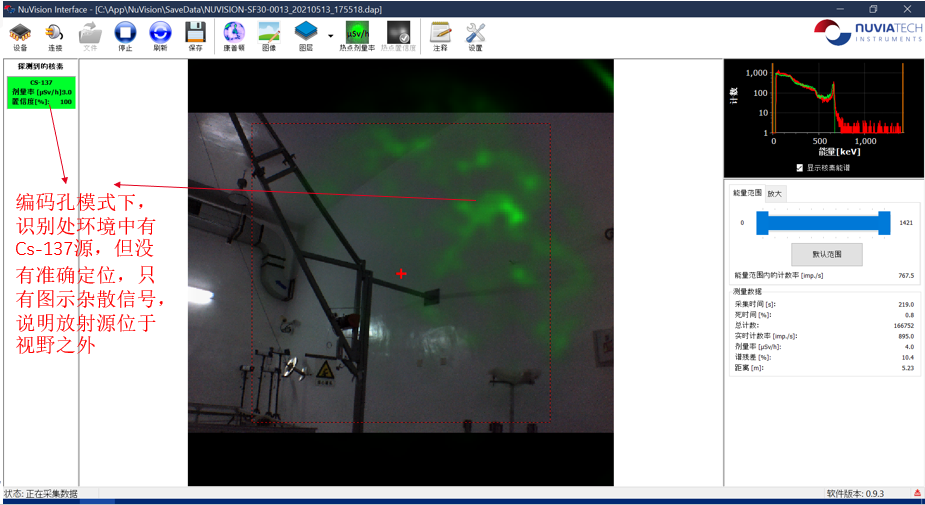Toggle the 热点剂量率 μSv/h icon
The height and width of the screenshot is (505, 925).
[x=358, y=34]
